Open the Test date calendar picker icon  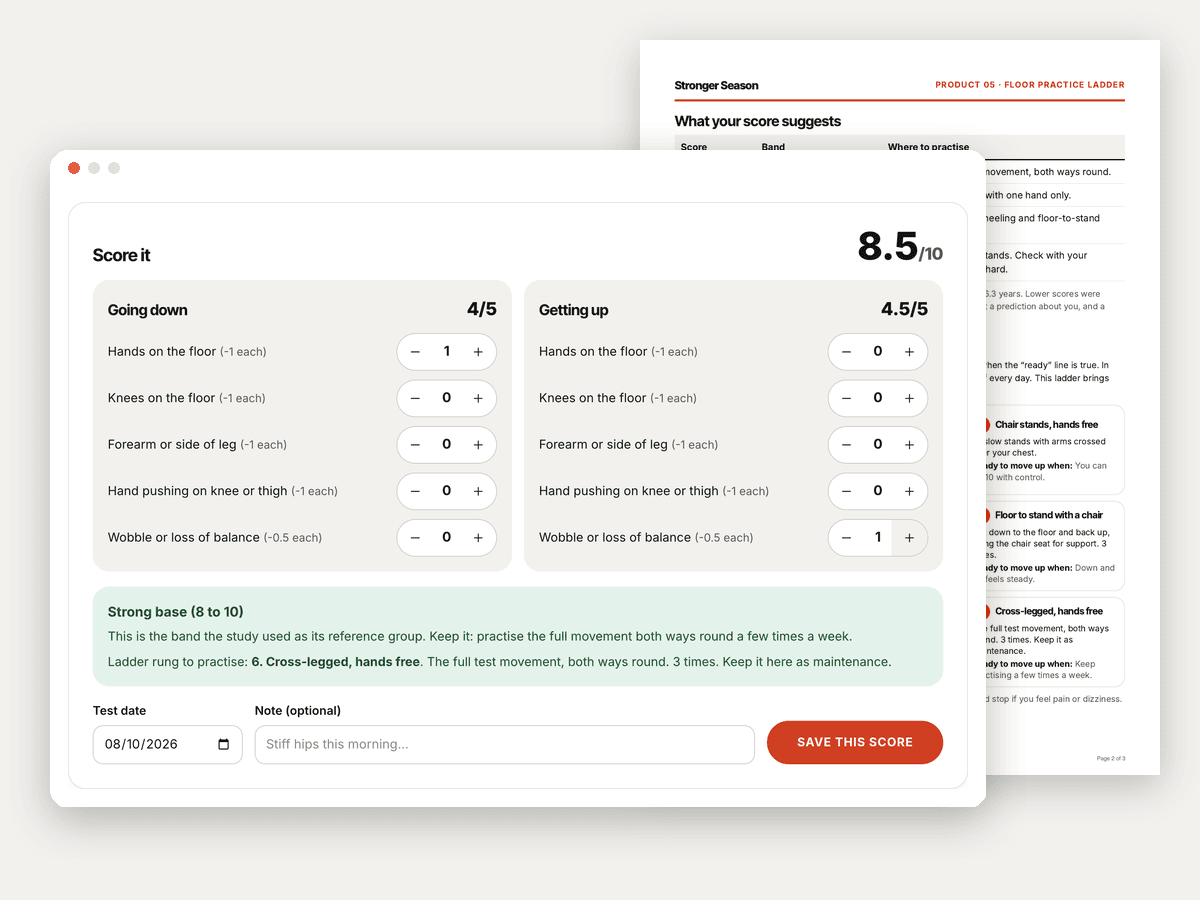tap(223, 744)
